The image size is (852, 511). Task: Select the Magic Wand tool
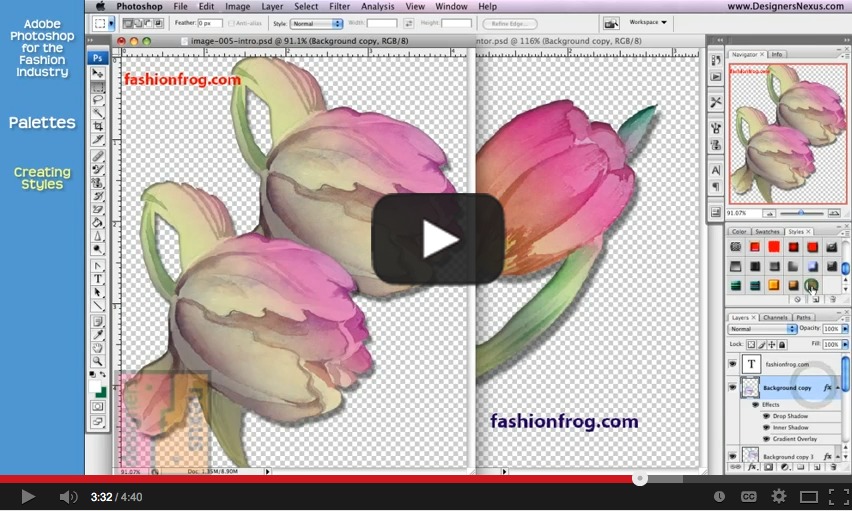tap(98, 113)
